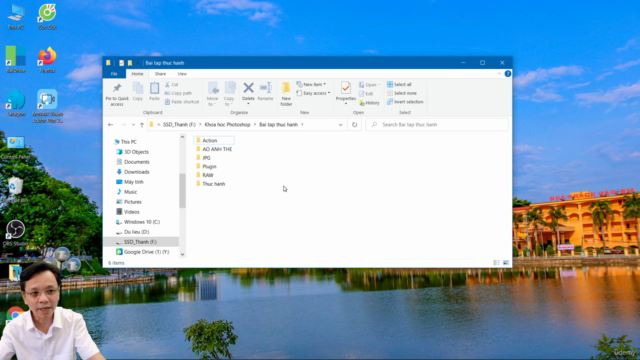
Task: Open Windows 10 (C:) drive
Action: 138,222
